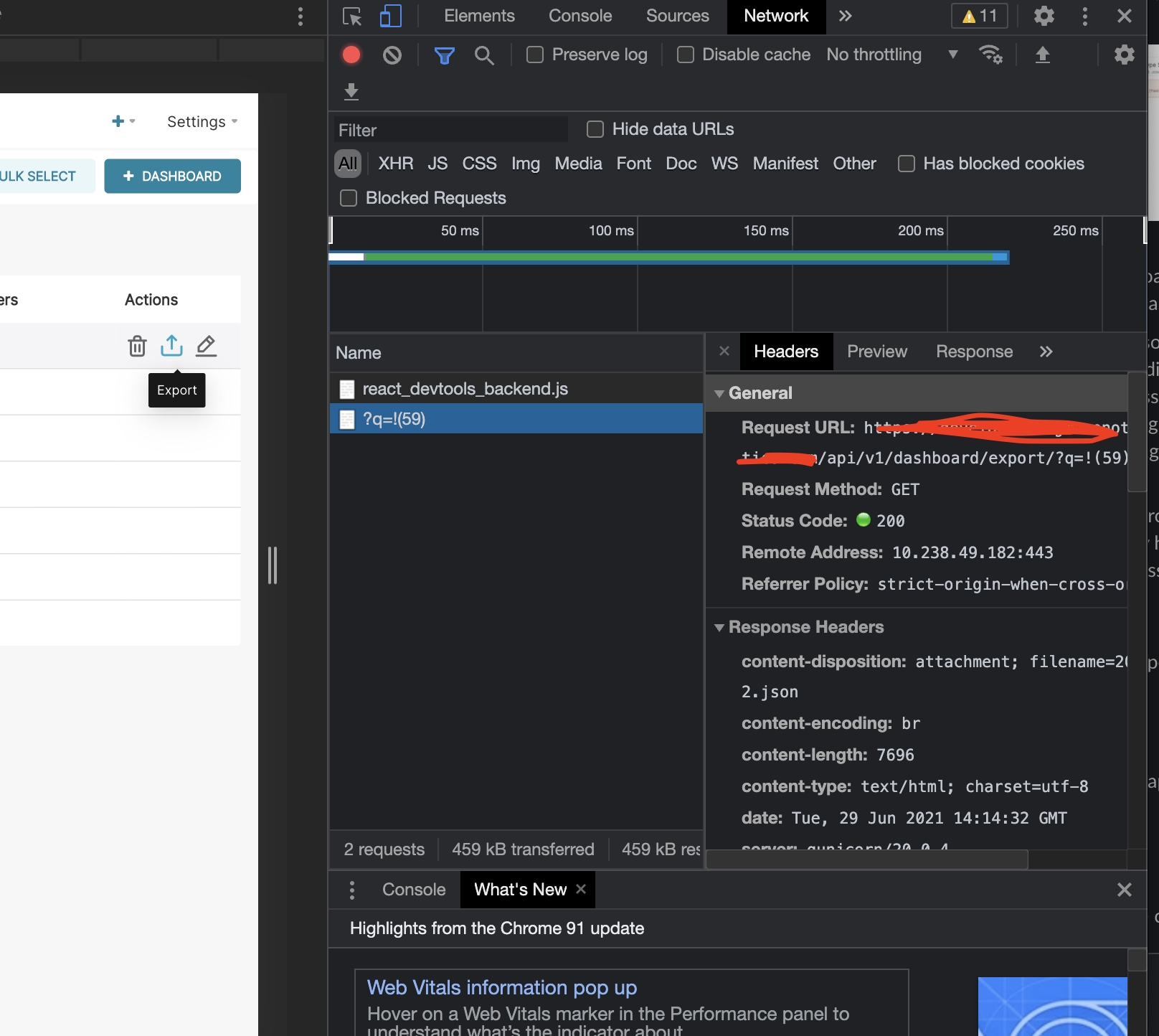
Task: View the 11 warnings badge
Action: [980, 16]
